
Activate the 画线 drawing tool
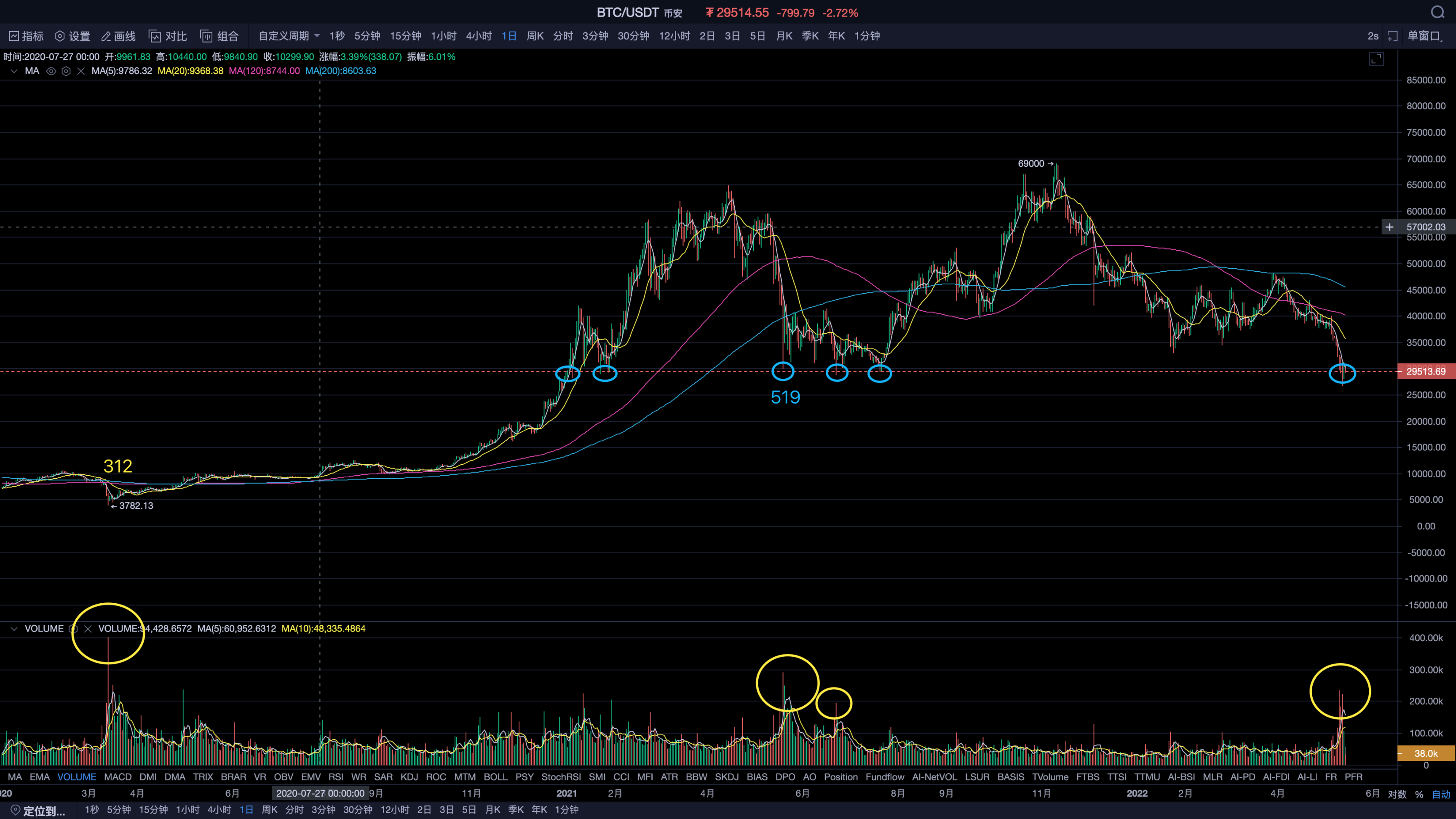[118, 36]
